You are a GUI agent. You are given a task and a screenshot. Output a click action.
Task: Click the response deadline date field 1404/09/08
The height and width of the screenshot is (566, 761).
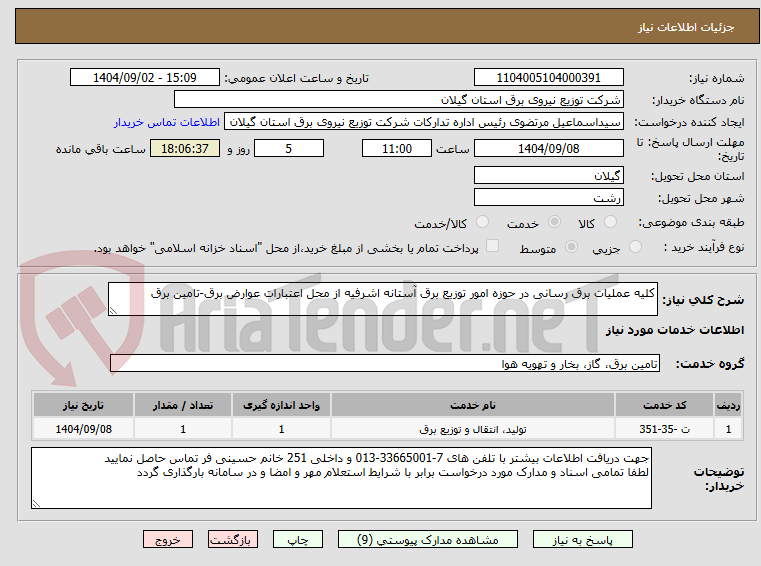pyautogui.click(x=548, y=149)
